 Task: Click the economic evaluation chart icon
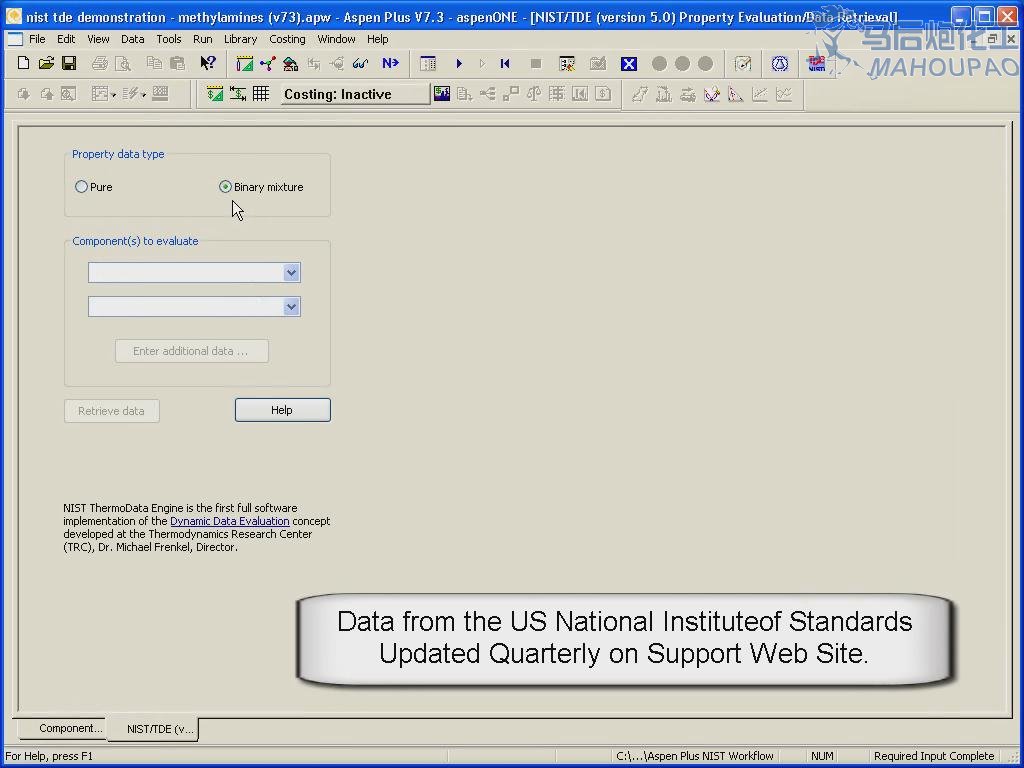pyautogui.click(x=442, y=94)
